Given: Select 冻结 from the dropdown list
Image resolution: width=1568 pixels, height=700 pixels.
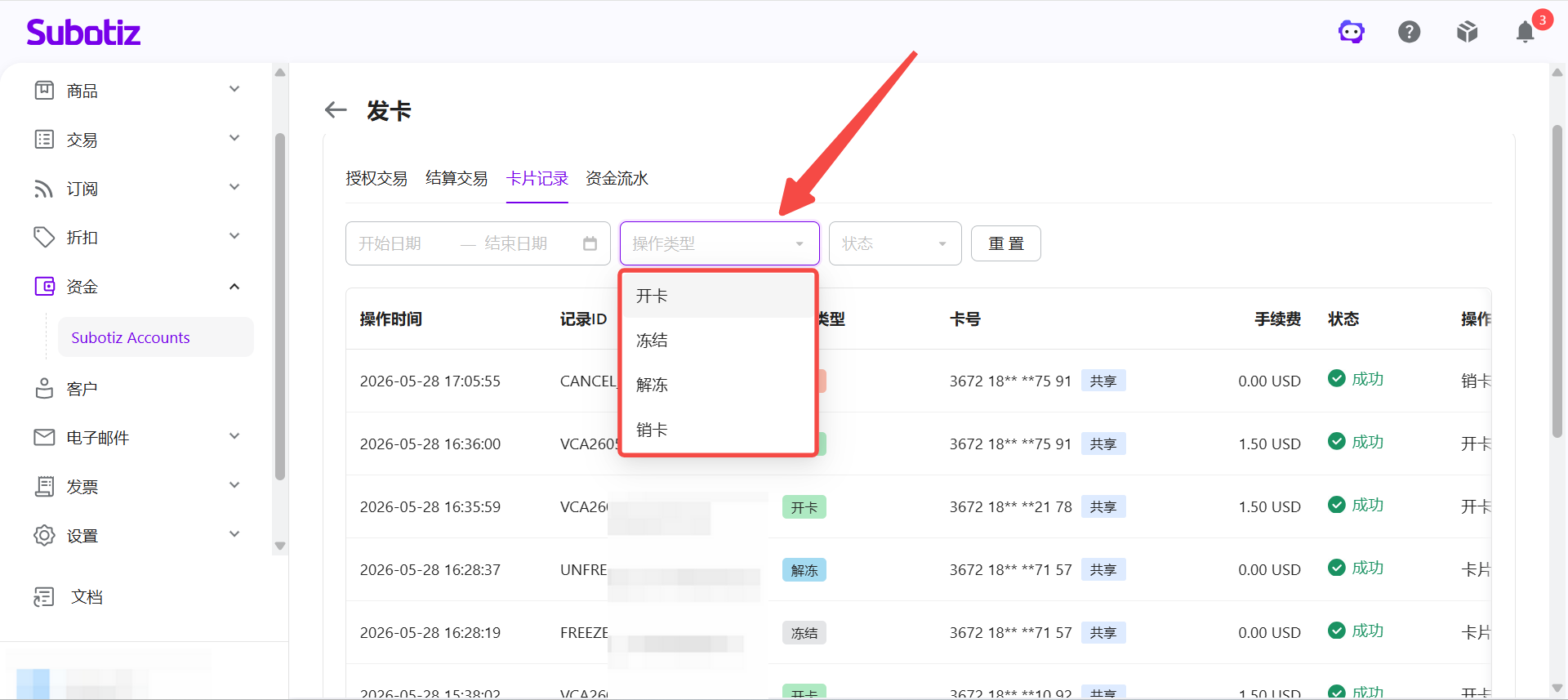Looking at the screenshot, I should 719,340.
